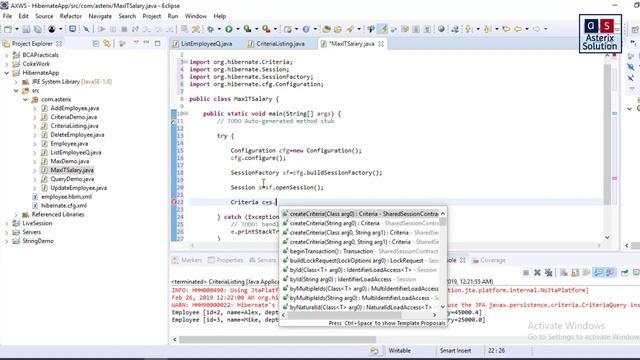
Task: Open dropdown arrow next to New icon
Action: pyautogui.click(x=17, y=29)
